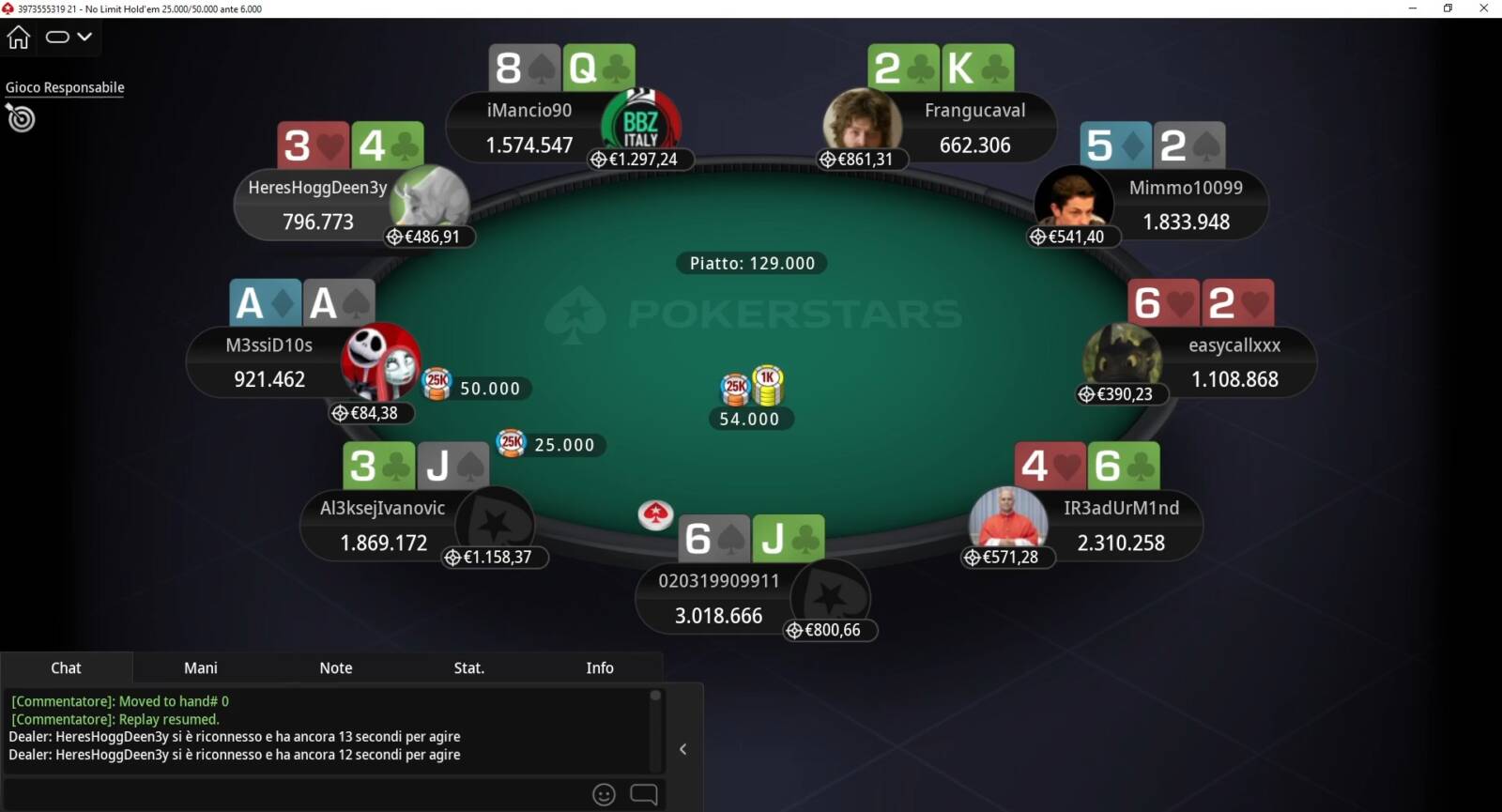Open the table view dropdown arrow

[84, 37]
